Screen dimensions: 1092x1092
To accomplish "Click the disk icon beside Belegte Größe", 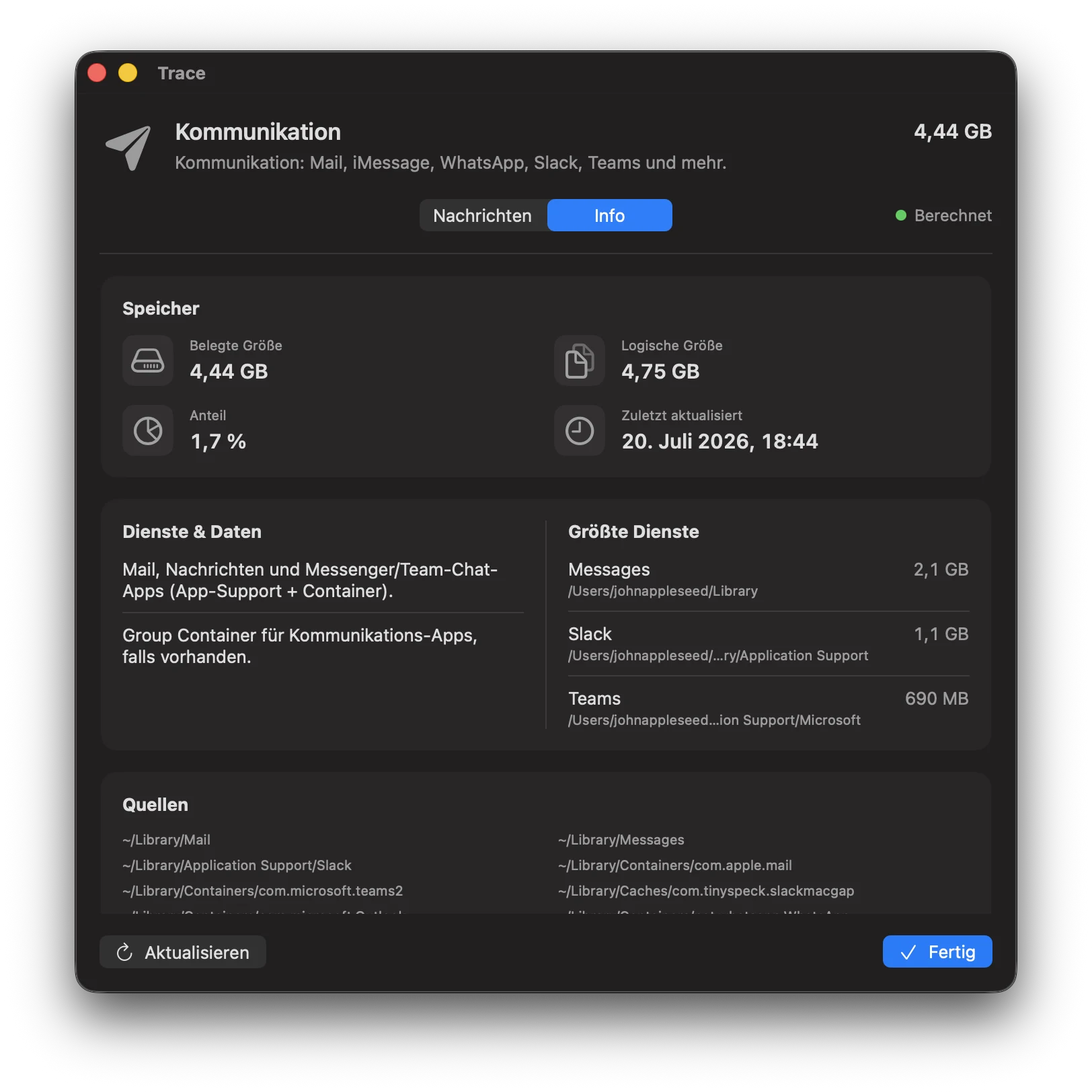I will tap(148, 360).
